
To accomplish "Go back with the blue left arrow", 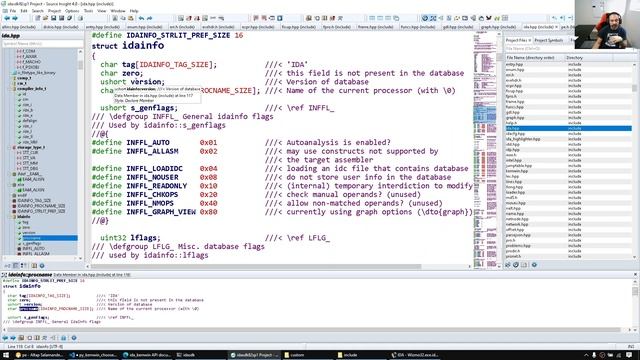I will (x=7, y=18).
